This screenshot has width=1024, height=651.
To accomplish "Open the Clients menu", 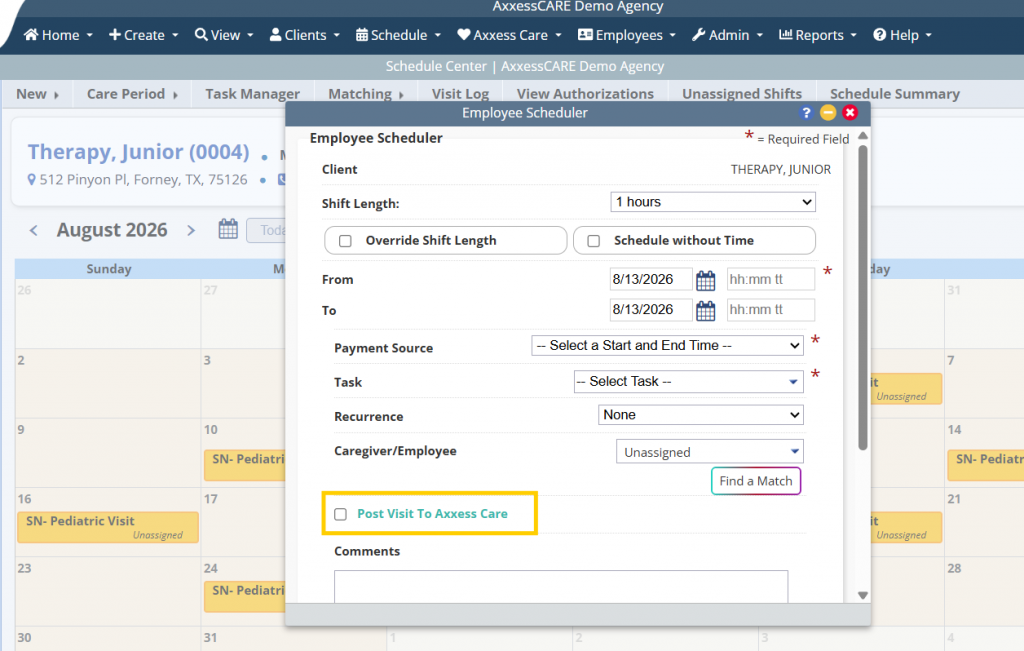I will click(x=304, y=35).
